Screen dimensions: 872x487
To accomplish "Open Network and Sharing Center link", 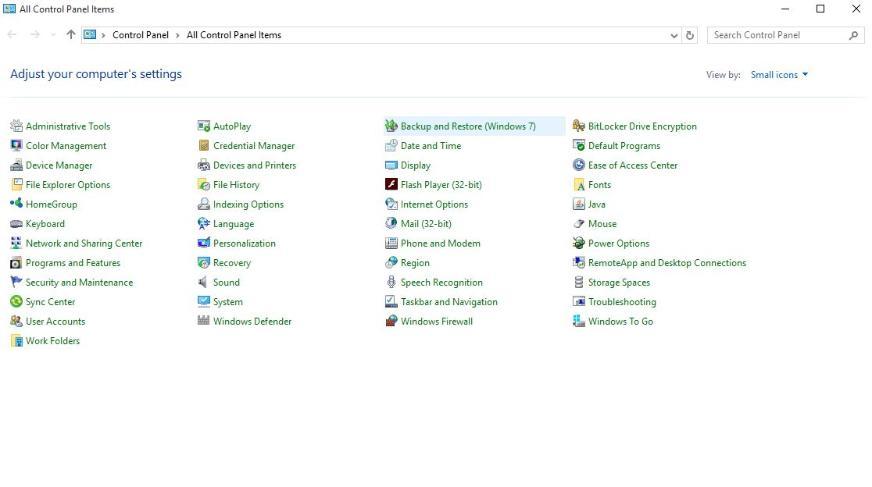I will point(84,243).
